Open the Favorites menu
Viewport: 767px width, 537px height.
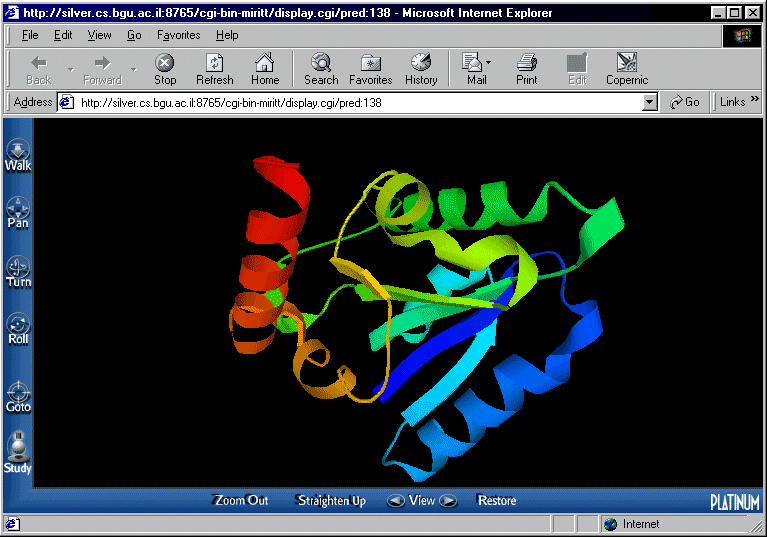178,35
